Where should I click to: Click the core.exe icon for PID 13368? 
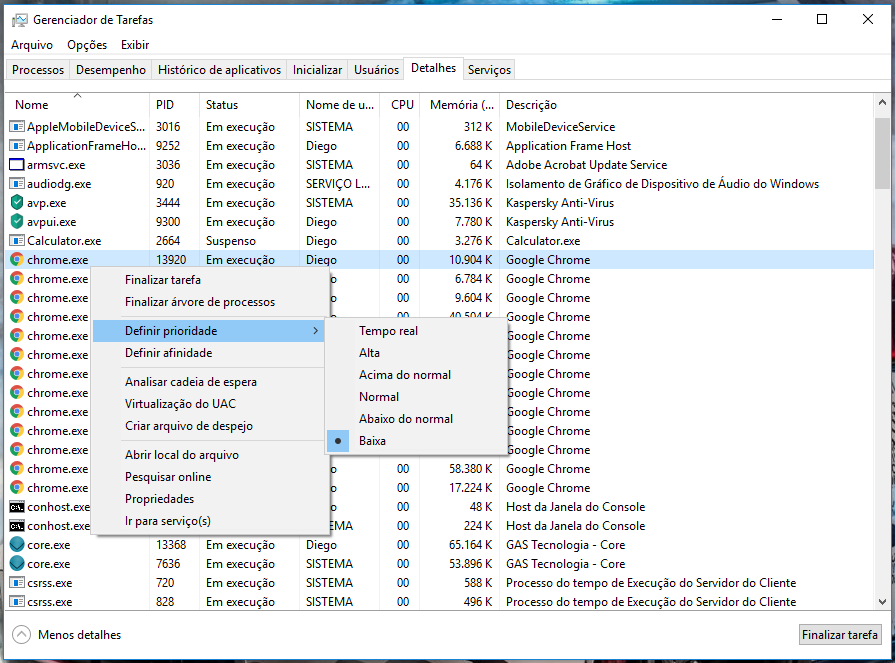(17, 545)
